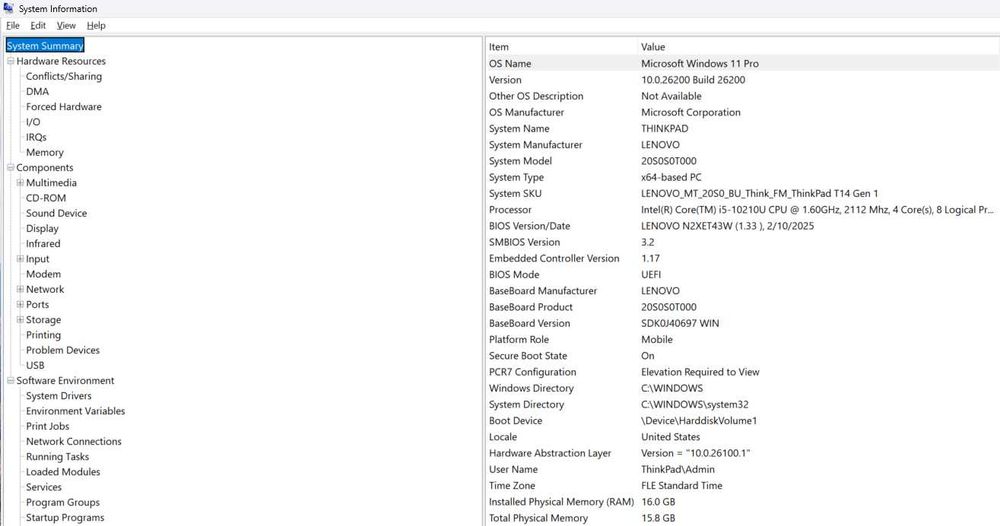Click value 10.0.26200 Build 26200

coord(693,80)
